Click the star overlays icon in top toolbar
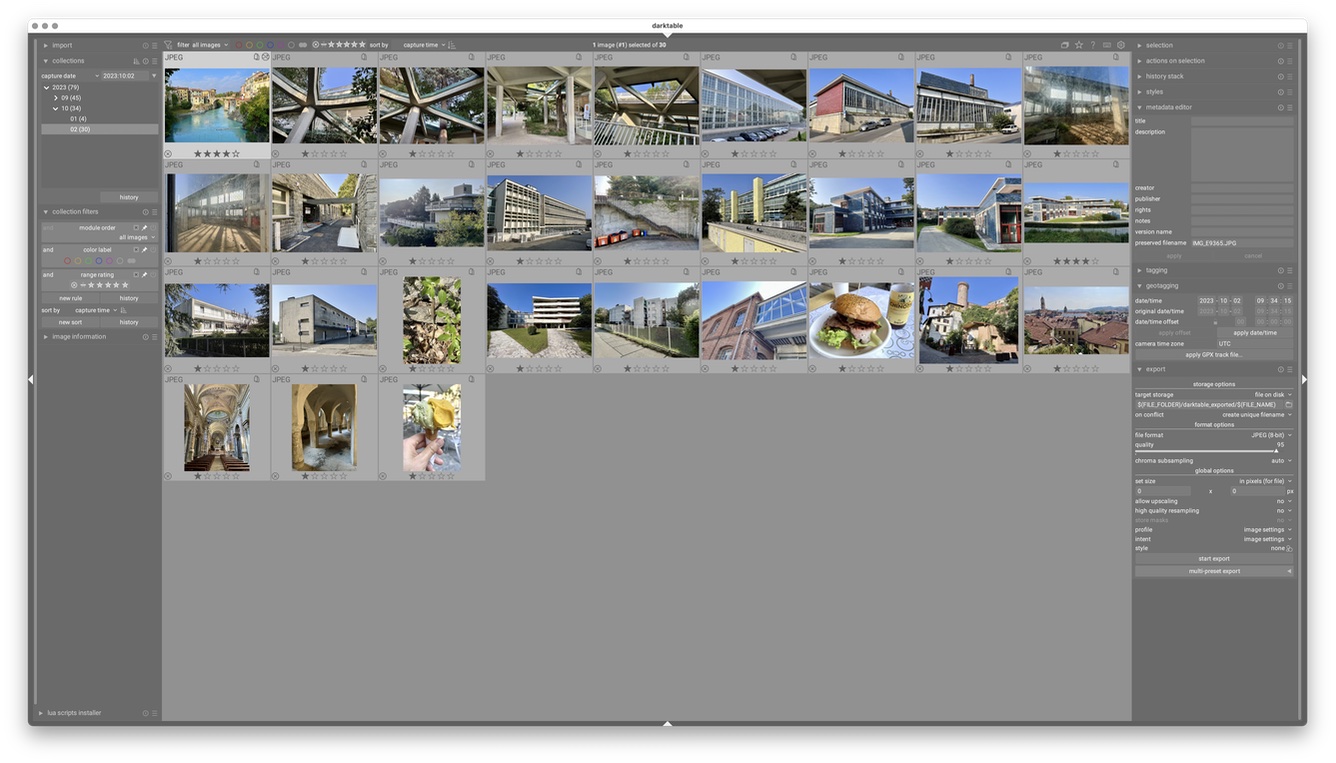Viewport: 1336px width, 763px height. tap(1079, 45)
